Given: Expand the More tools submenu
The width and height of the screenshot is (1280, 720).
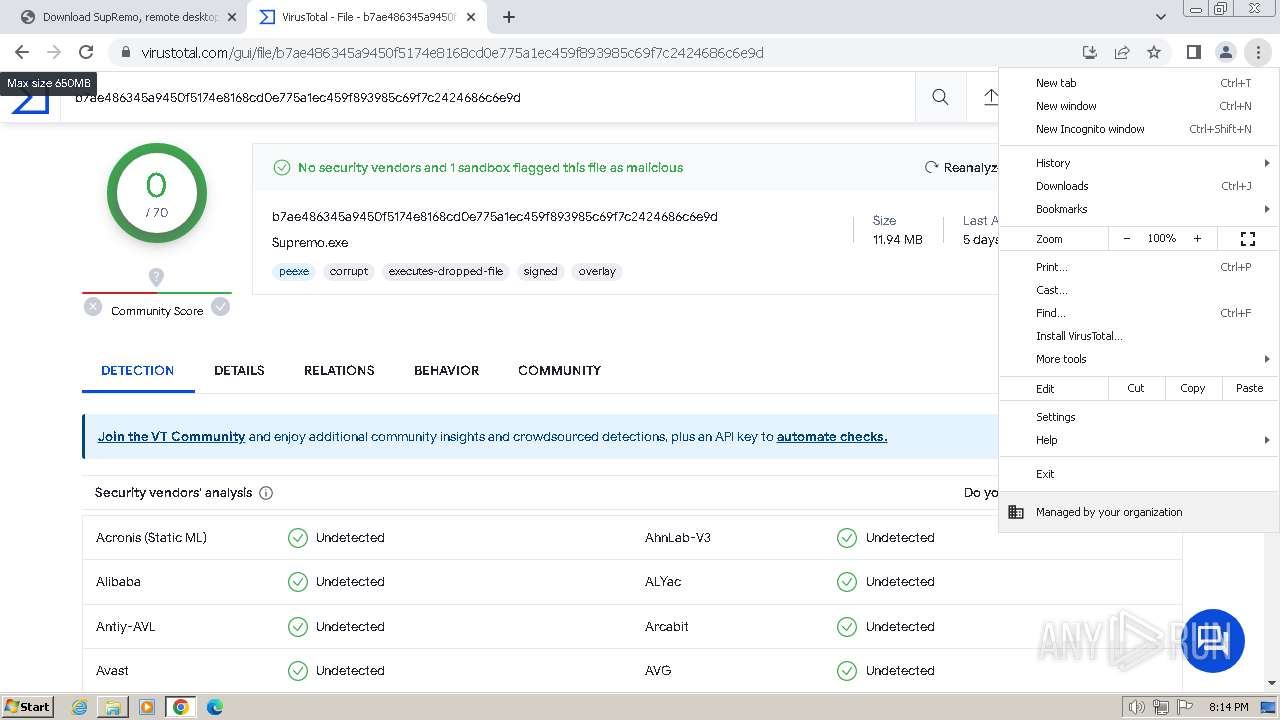Looking at the screenshot, I should tap(1139, 359).
